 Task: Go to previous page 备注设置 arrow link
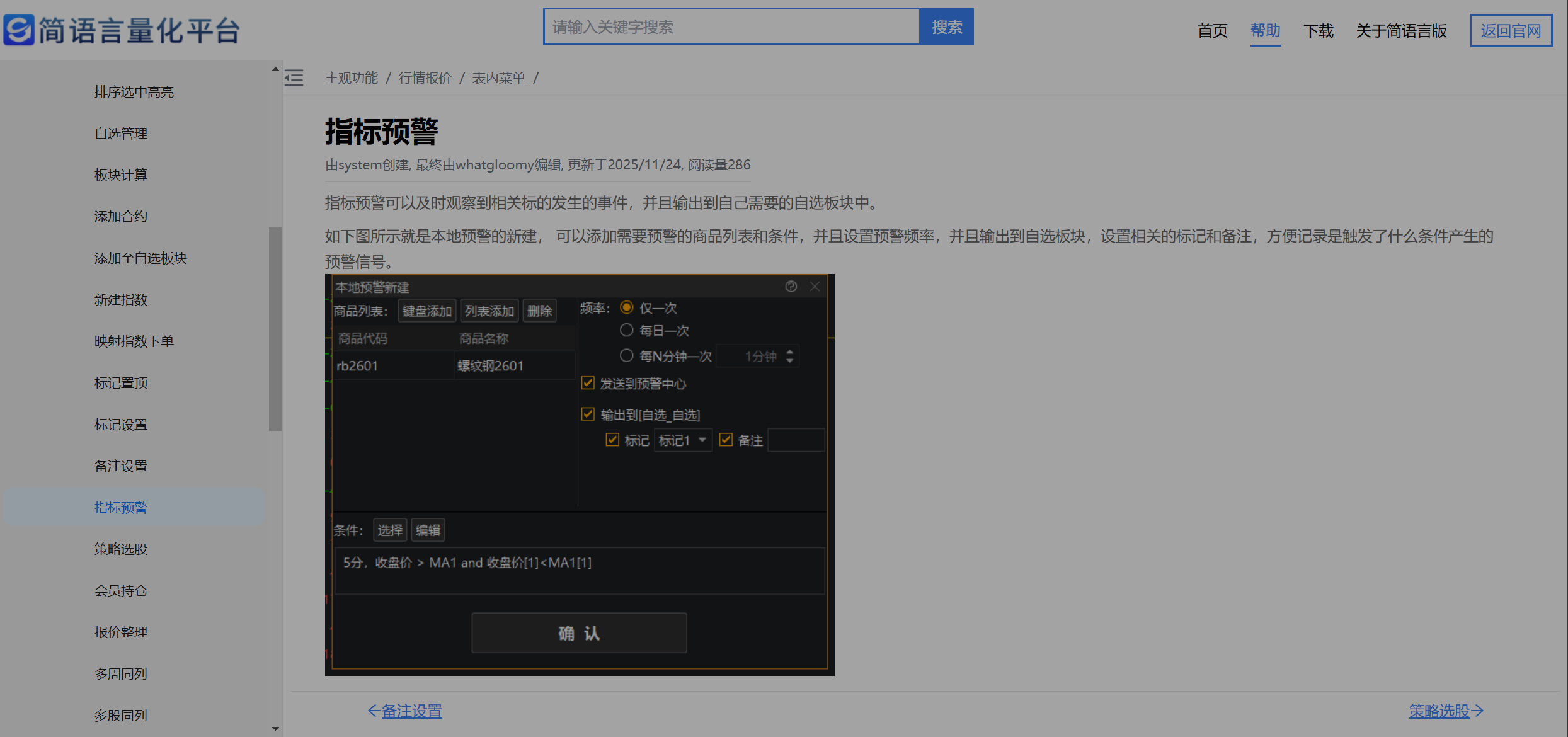tap(405, 711)
